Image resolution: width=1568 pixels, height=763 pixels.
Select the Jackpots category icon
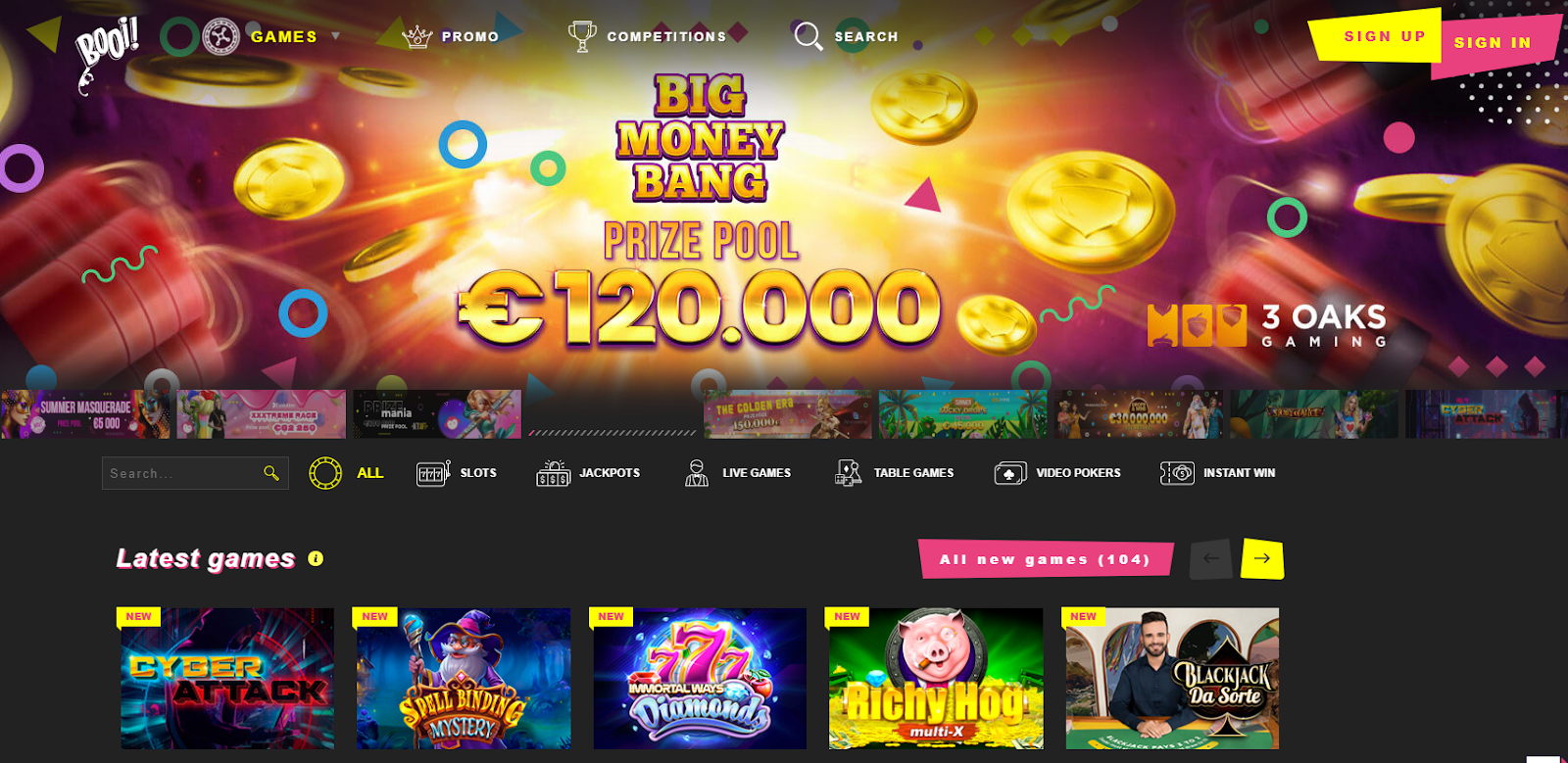pyautogui.click(x=554, y=473)
